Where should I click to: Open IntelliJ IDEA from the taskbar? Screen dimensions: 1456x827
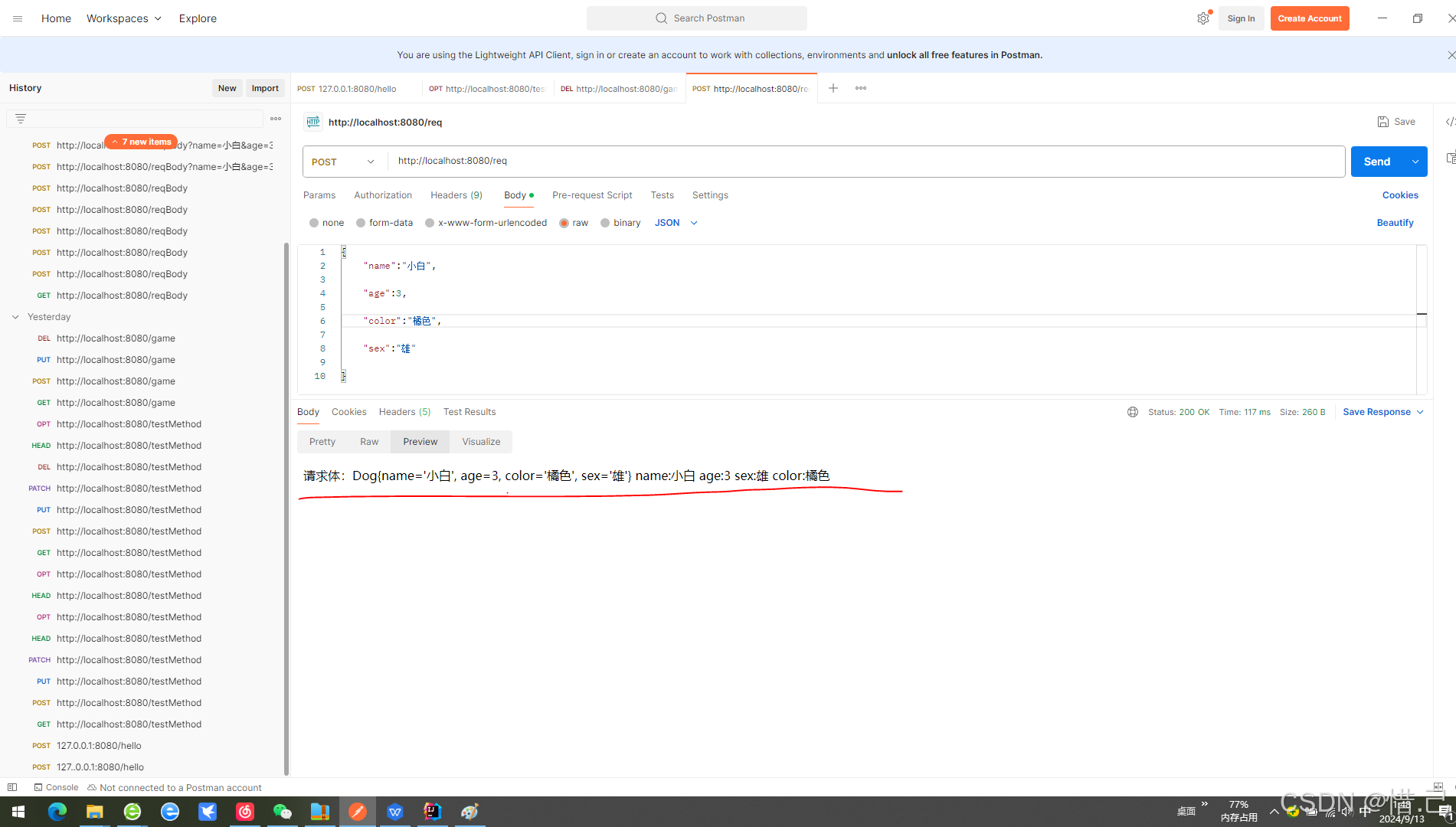[x=433, y=812]
